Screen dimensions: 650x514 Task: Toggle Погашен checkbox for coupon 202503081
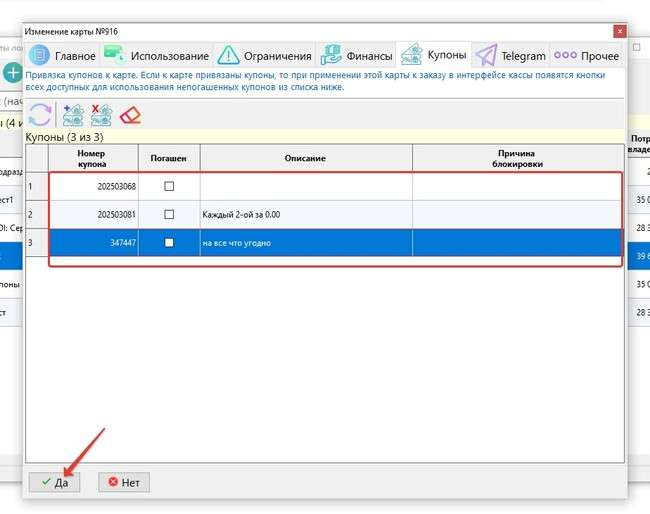pyautogui.click(x=168, y=214)
